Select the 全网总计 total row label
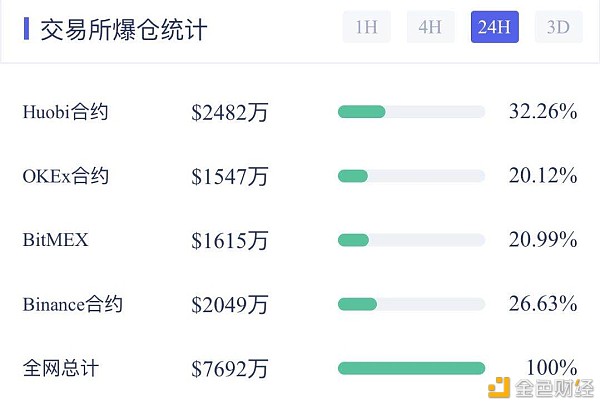The height and width of the screenshot is (404, 600). coord(60,368)
